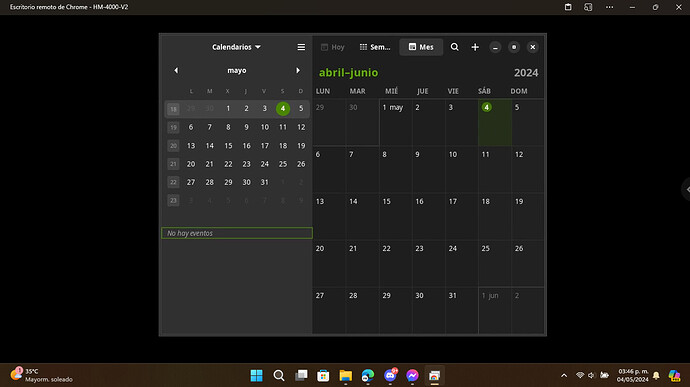The height and width of the screenshot is (387, 690).
Task: Open Microsoft Edge from taskbar
Action: point(368,376)
